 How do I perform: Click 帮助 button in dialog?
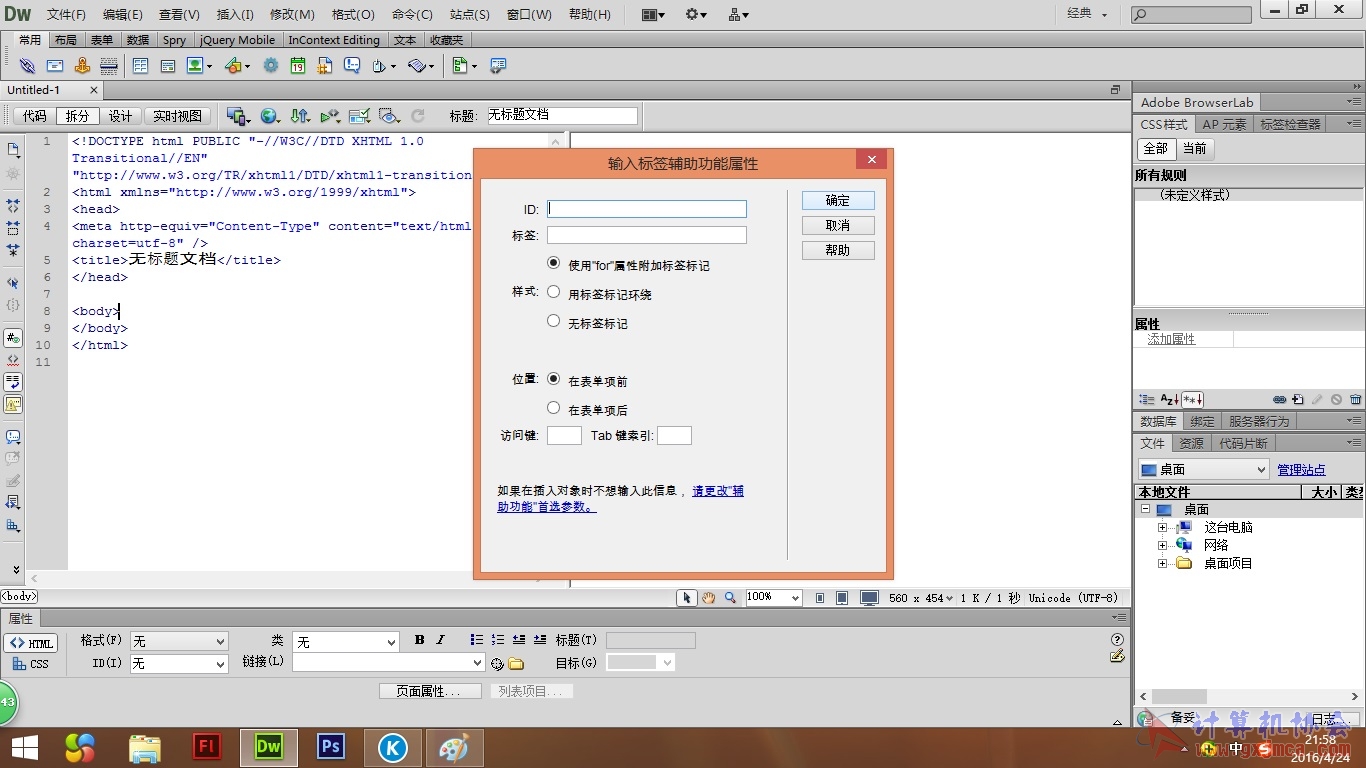(838, 250)
